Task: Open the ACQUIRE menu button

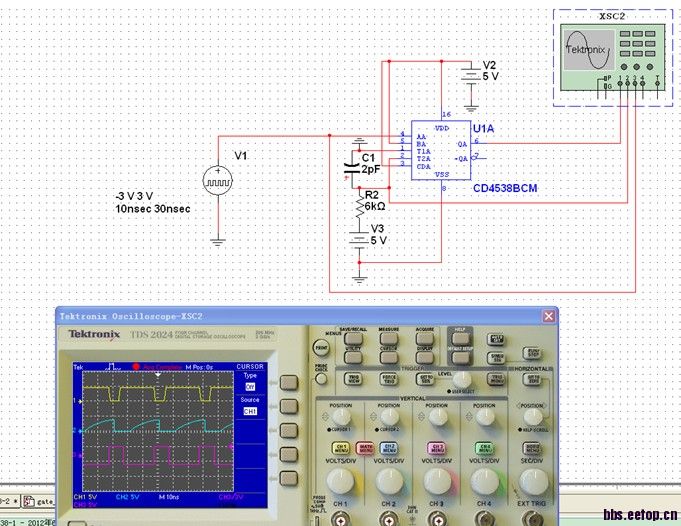Action: (x=424, y=338)
